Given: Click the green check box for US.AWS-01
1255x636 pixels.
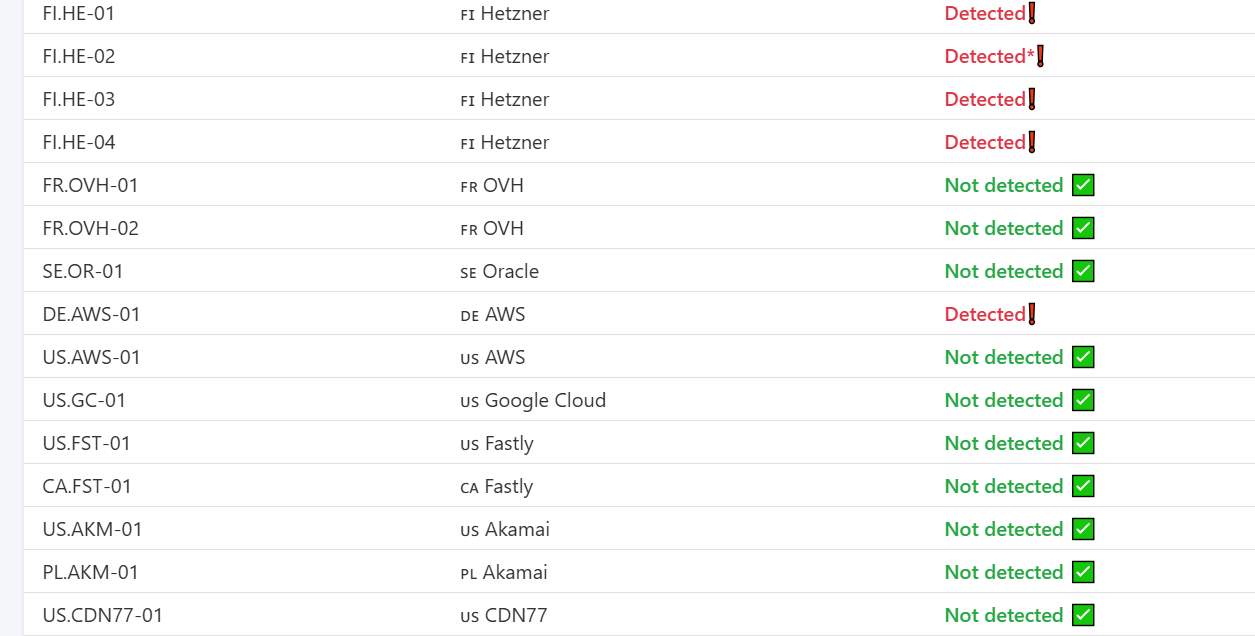Looking at the screenshot, I should point(1083,357).
